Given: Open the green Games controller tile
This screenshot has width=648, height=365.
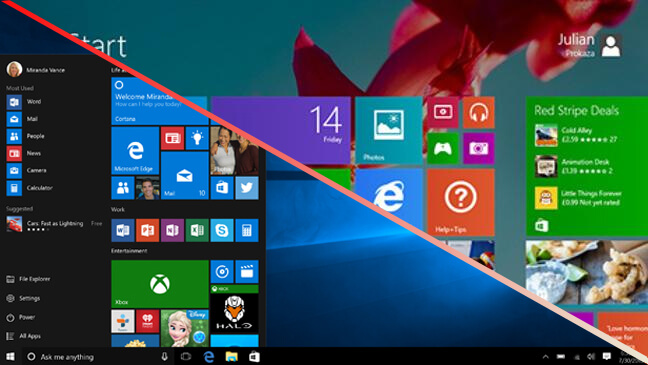Looking at the screenshot, I should 443,148.
